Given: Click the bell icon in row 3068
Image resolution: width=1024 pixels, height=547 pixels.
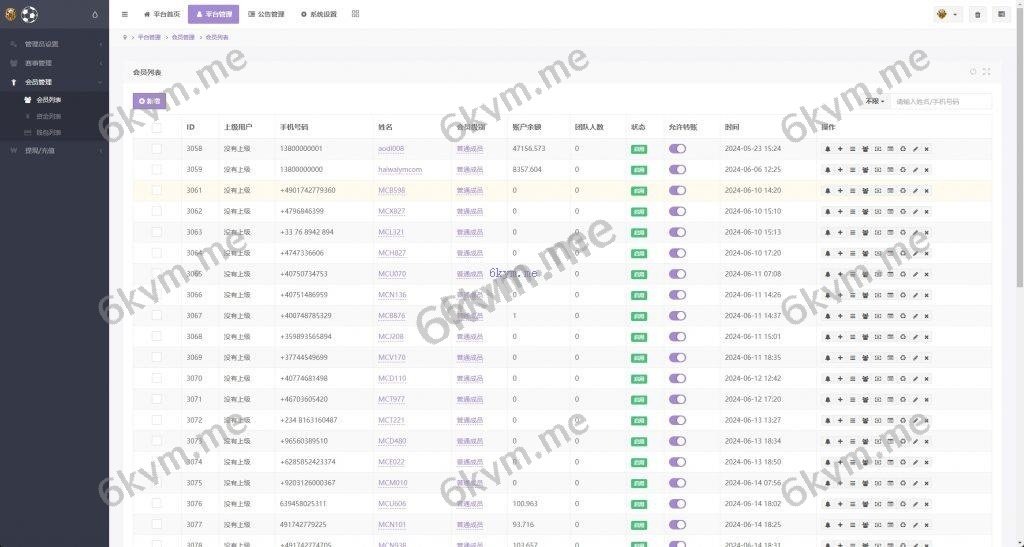Looking at the screenshot, I should click(x=827, y=337).
